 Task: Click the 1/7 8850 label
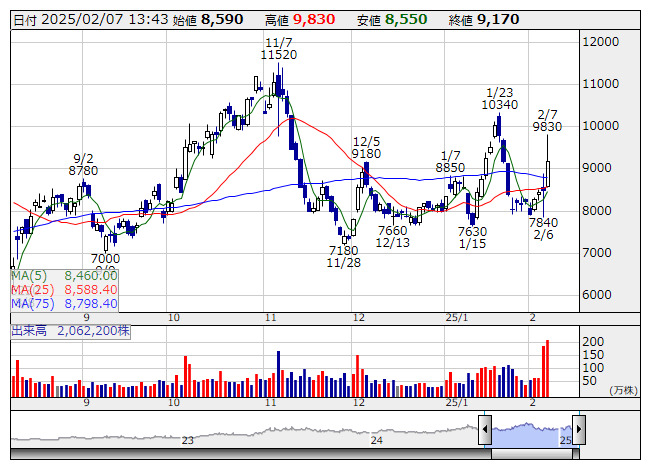click(450, 162)
